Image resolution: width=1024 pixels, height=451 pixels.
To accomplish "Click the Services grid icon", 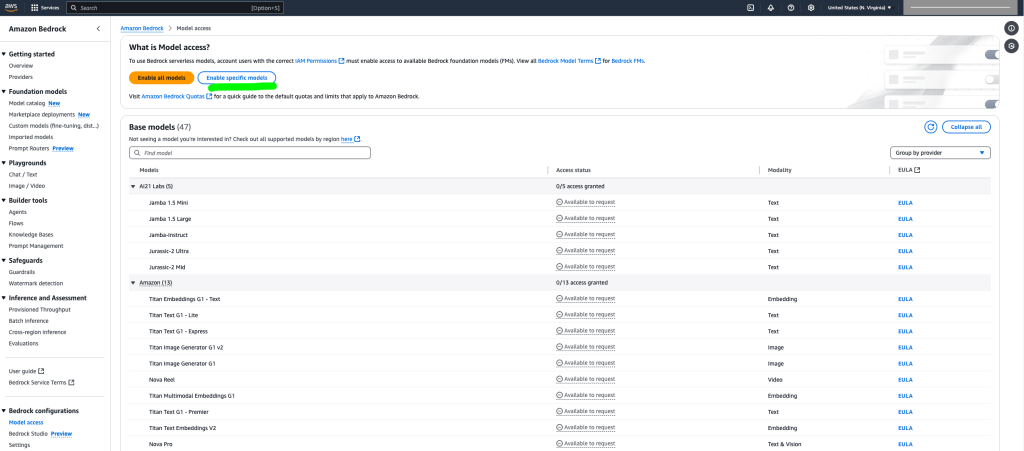I will point(35,7).
